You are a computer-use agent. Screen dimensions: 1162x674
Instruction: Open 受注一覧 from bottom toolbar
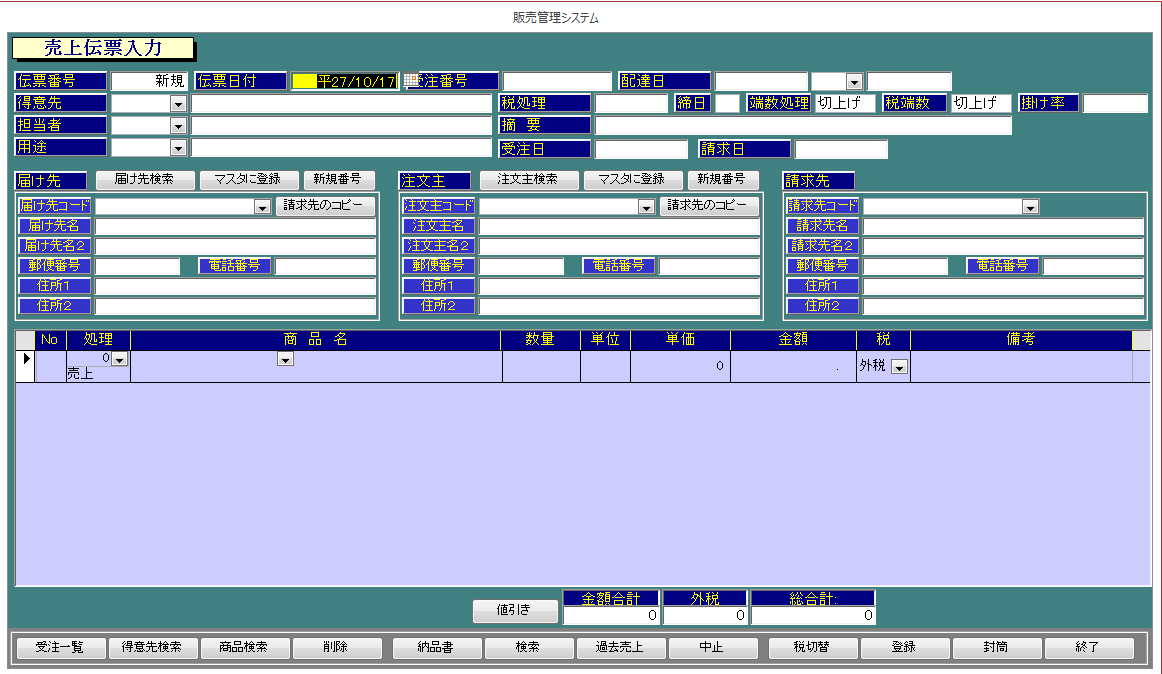click(x=60, y=647)
